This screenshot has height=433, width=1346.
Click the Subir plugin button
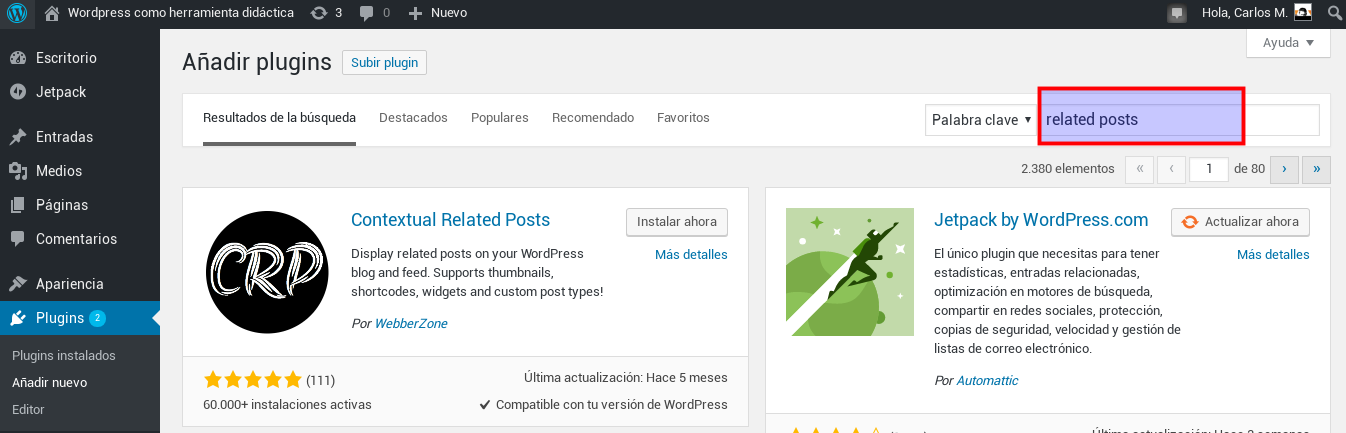pos(384,62)
